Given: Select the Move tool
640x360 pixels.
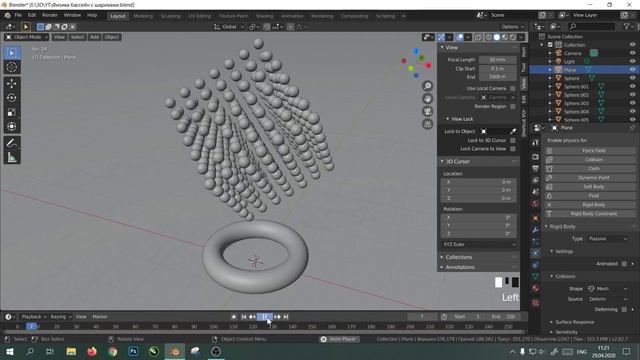Looking at the screenshot, I should 12,84.
